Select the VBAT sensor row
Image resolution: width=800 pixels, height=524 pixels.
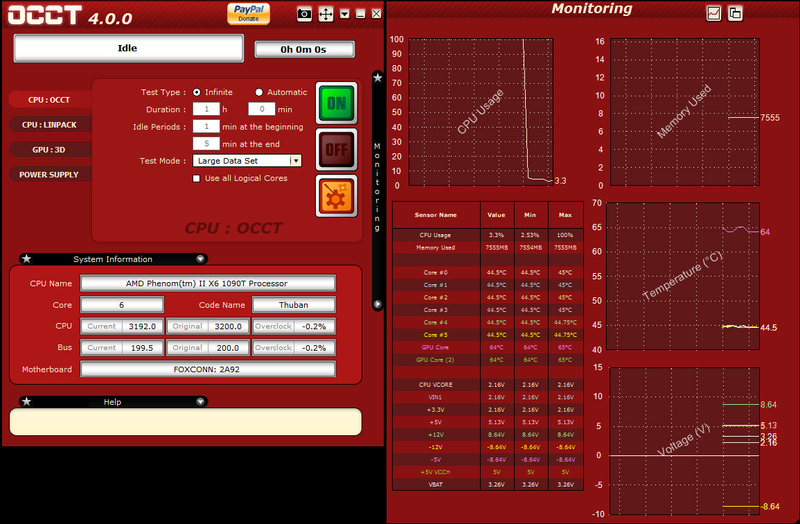tap(488, 485)
